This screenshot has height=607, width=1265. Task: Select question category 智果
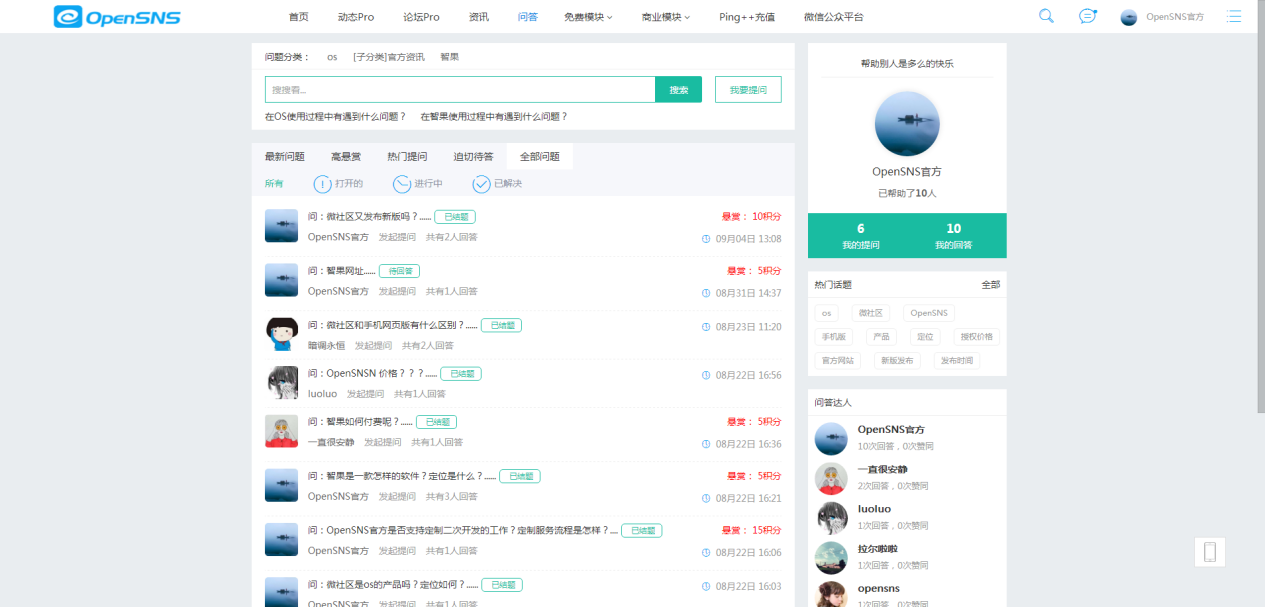450,57
